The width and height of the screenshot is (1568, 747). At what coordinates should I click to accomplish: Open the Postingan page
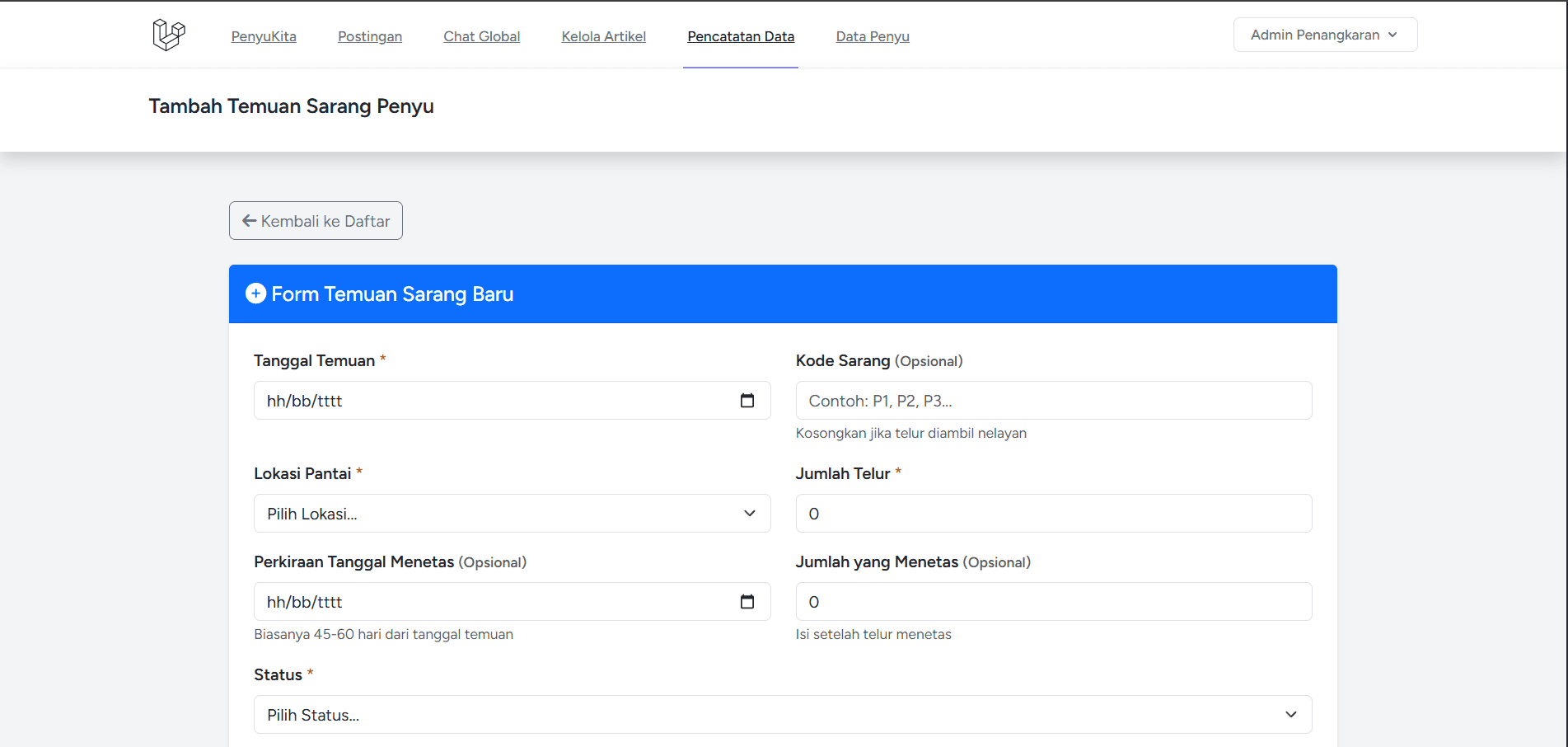(370, 36)
